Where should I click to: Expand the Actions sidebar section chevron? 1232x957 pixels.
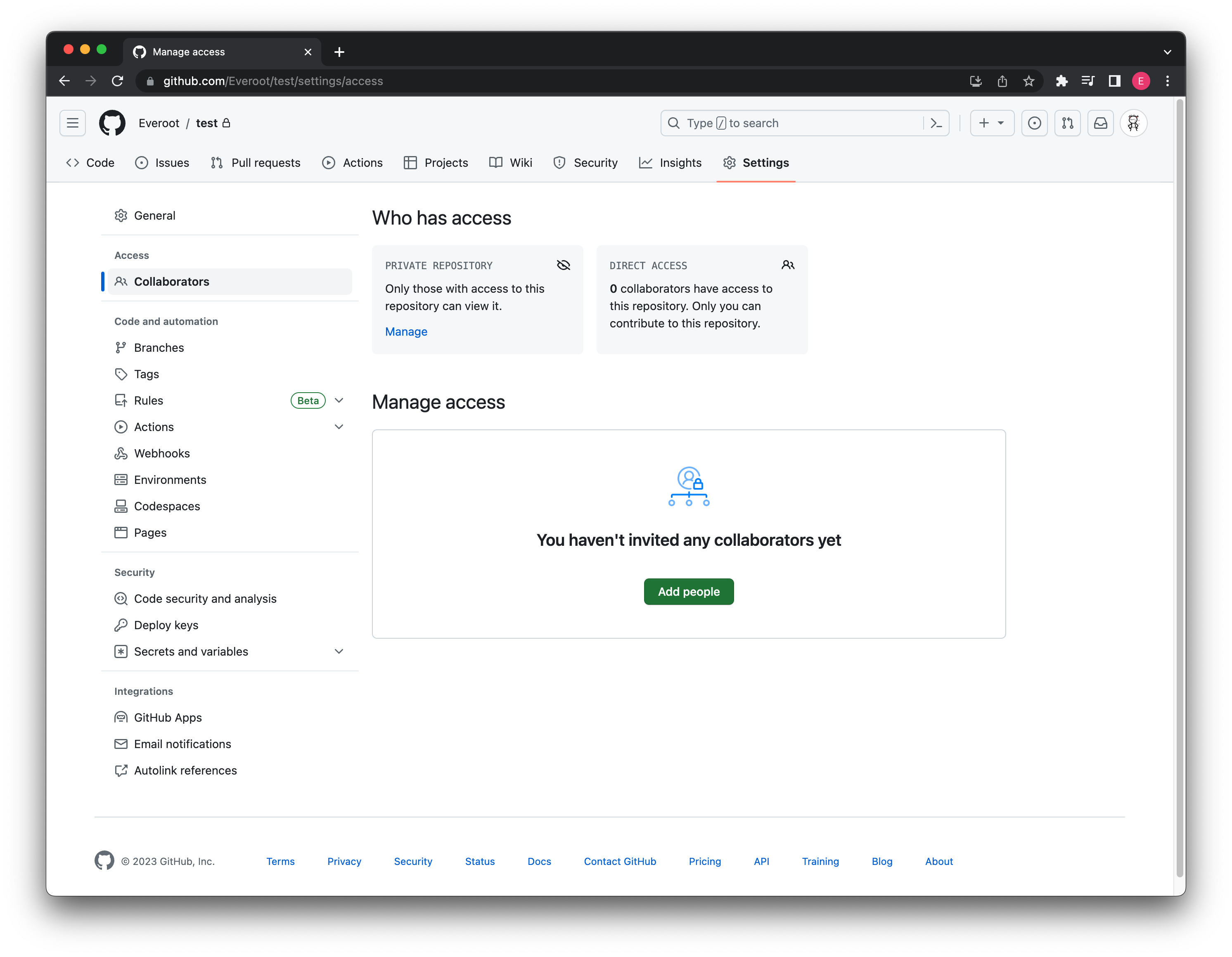coord(339,427)
